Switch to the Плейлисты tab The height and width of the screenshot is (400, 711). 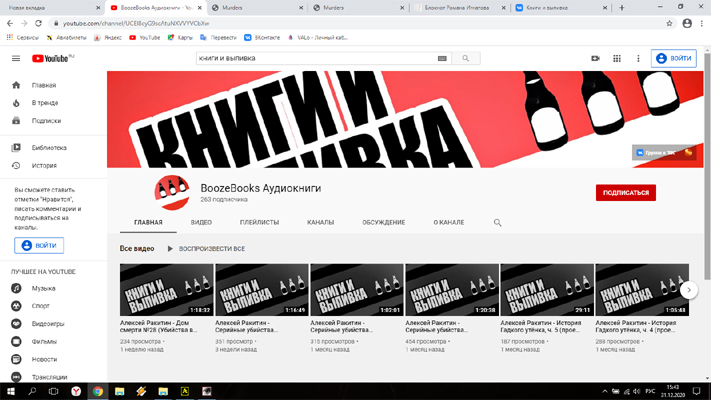(259, 222)
